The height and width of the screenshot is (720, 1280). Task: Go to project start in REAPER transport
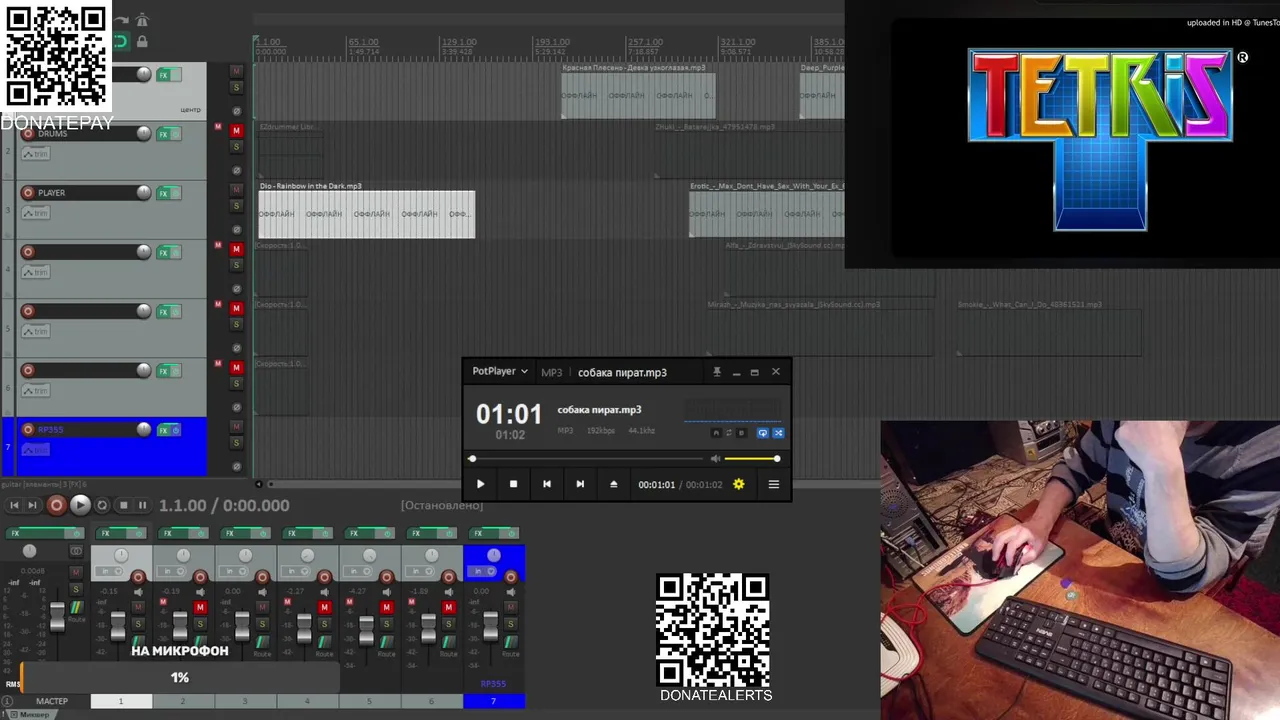[15, 505]
